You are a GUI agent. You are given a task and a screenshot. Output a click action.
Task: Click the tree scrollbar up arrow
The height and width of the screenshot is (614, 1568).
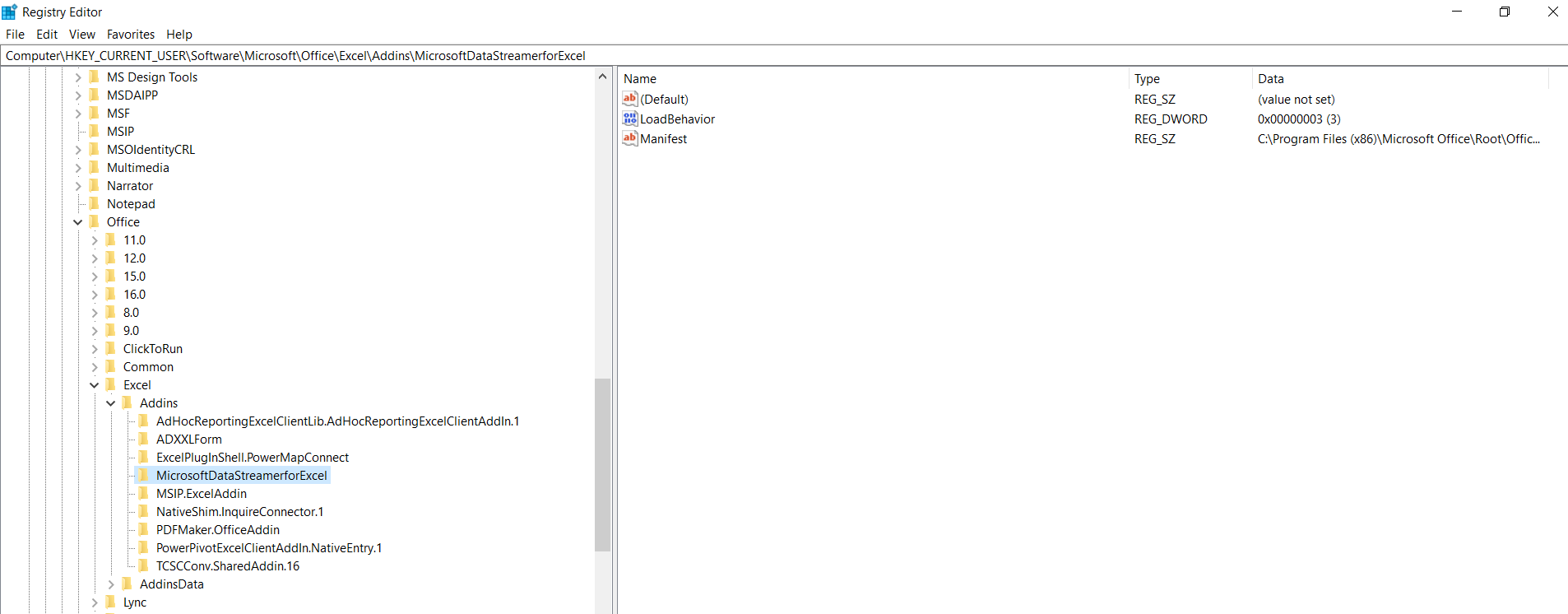(602, 77)
